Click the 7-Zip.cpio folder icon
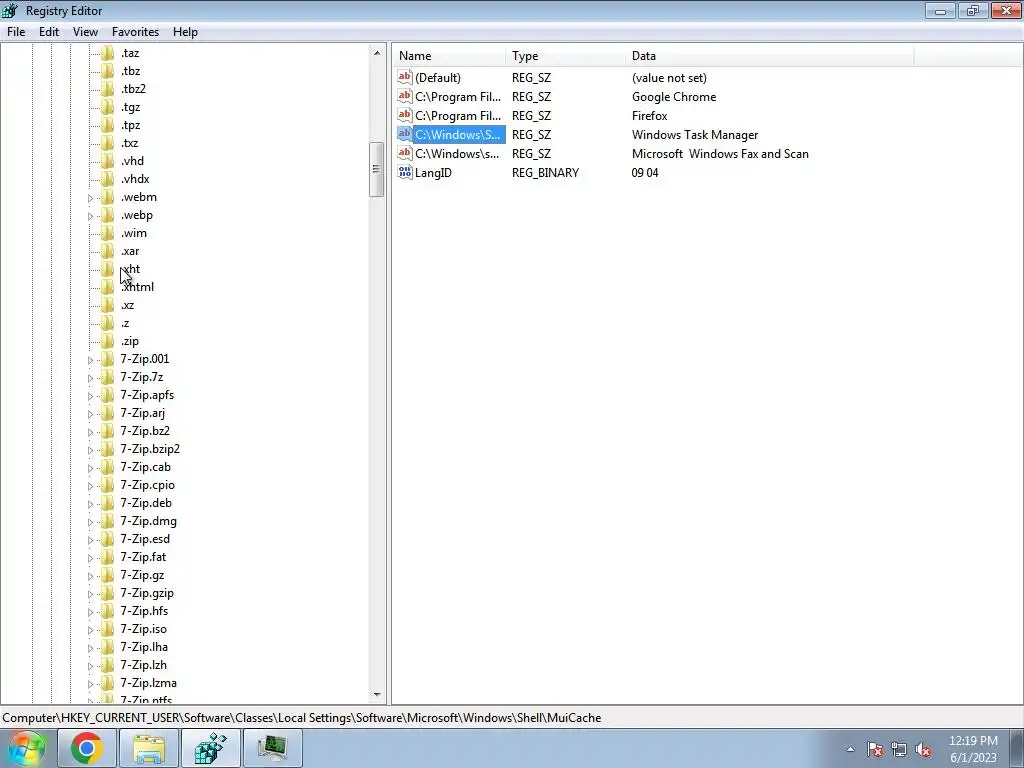Viewport: 1024px width, 768px height. [x=108, y=485]
